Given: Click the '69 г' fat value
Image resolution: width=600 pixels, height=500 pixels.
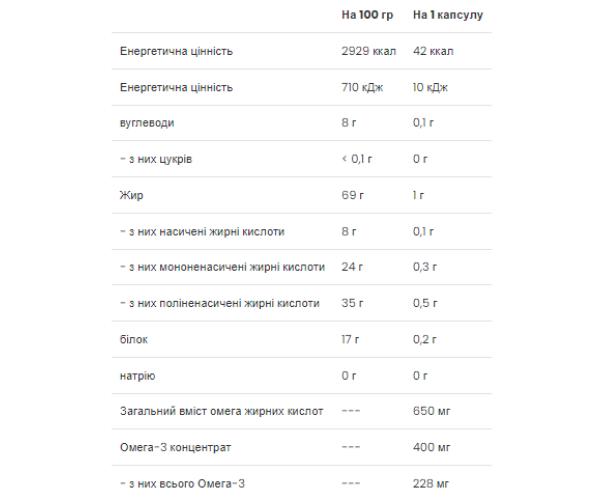Looking at the screenshot, I should (352, 195).
